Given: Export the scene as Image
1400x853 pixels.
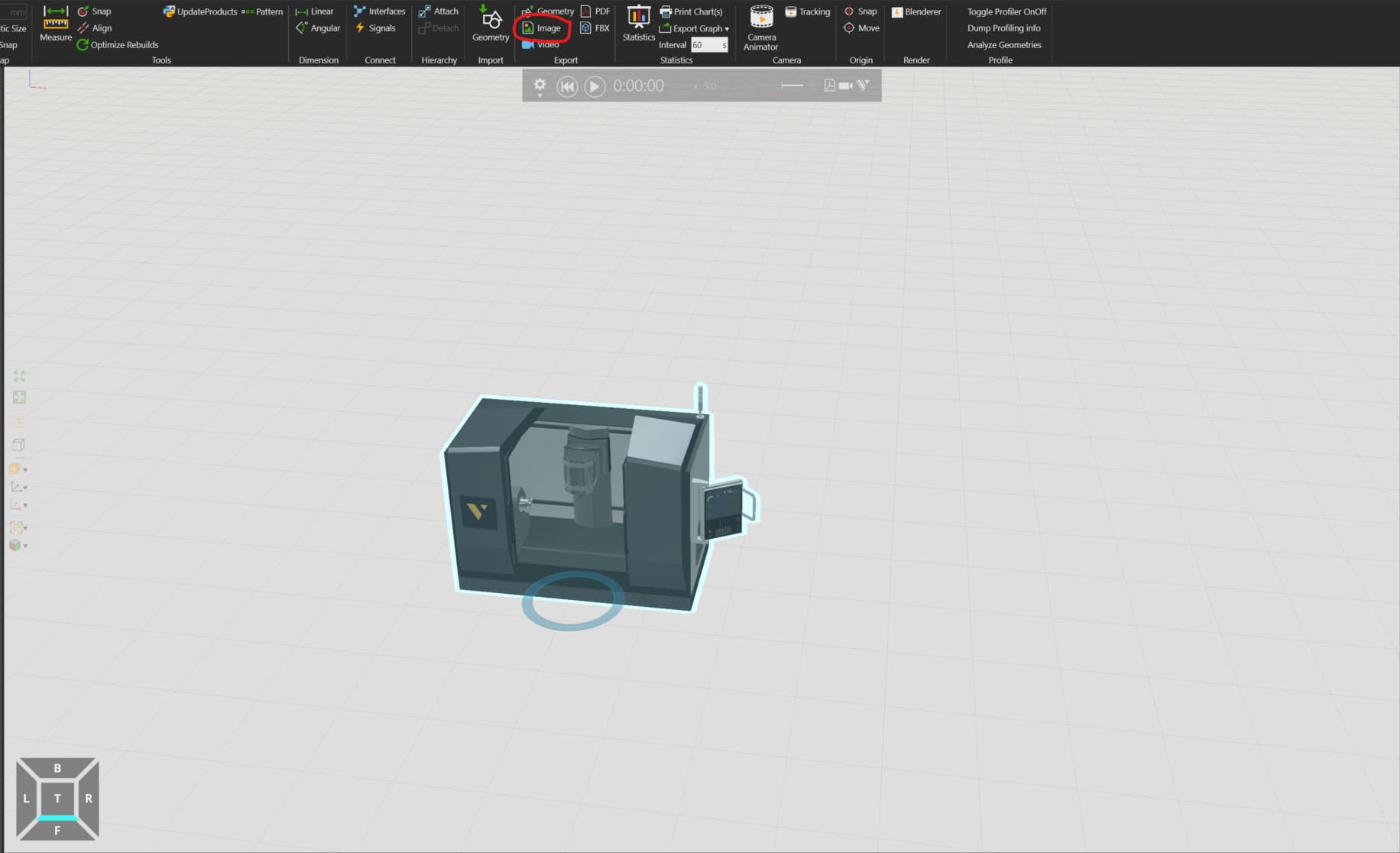Looking at the screenshot, I should tap(542, 28).
